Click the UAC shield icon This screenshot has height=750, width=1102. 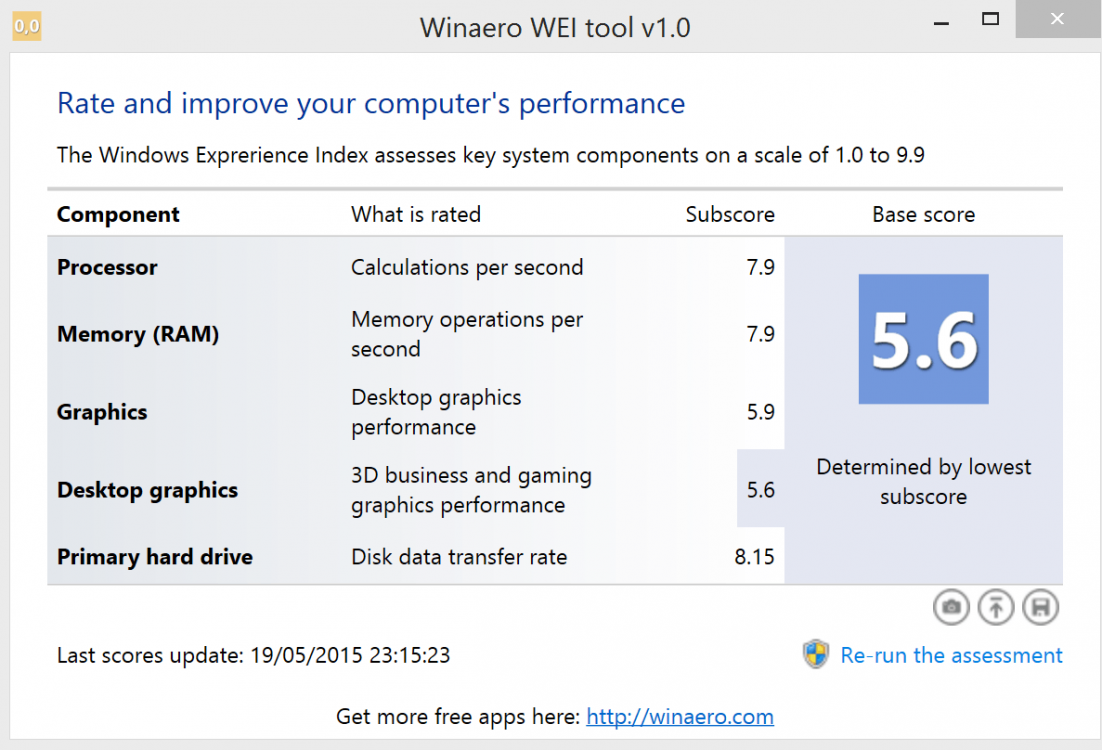816,654
